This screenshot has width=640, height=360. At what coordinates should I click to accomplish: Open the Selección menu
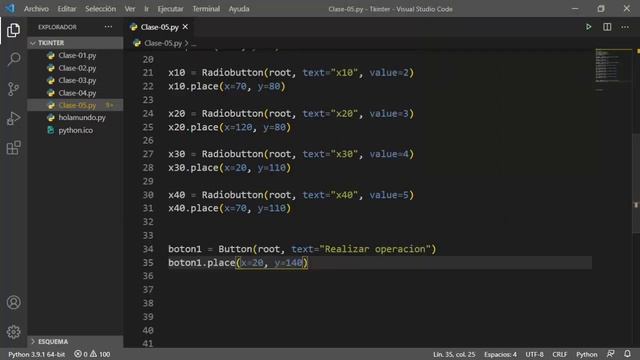[100, 9]
